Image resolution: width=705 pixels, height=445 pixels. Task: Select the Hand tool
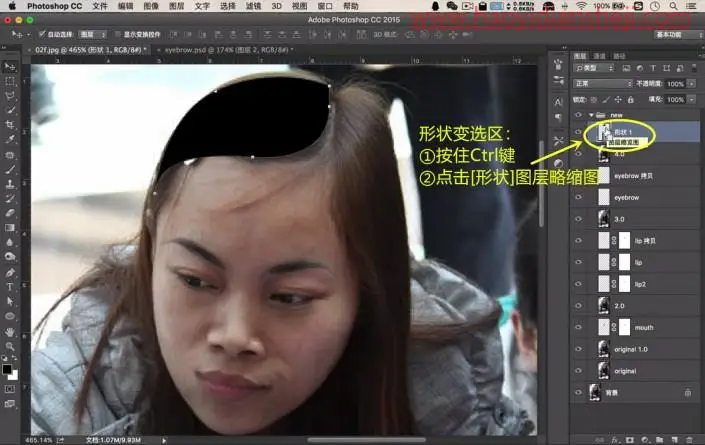pos(9,332)
